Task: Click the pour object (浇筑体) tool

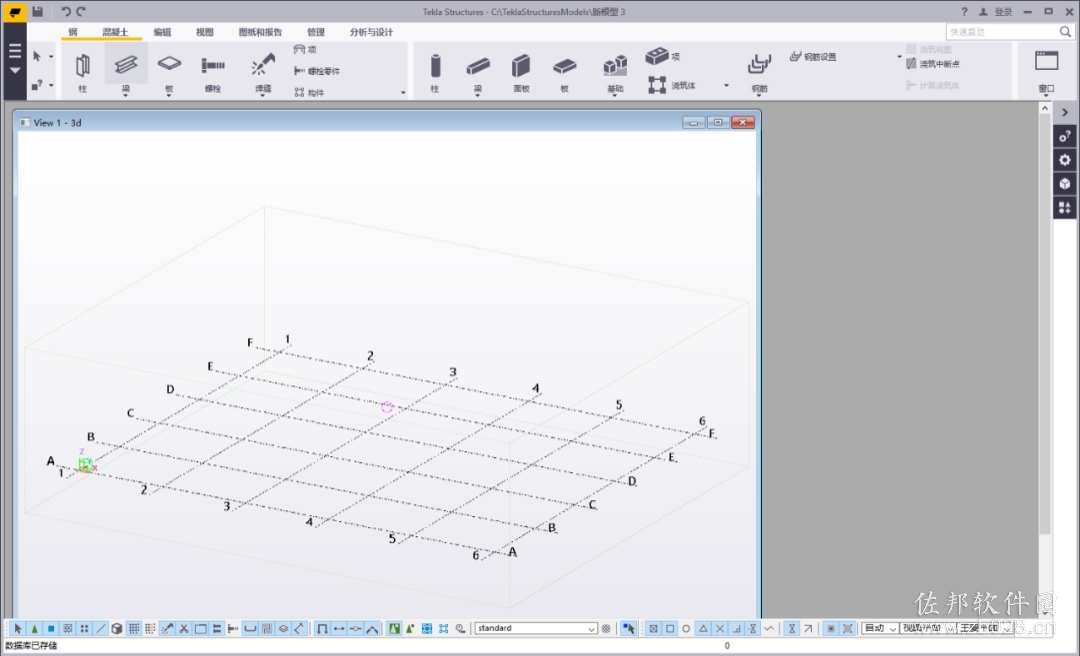Action: click(x=672, y=85)
